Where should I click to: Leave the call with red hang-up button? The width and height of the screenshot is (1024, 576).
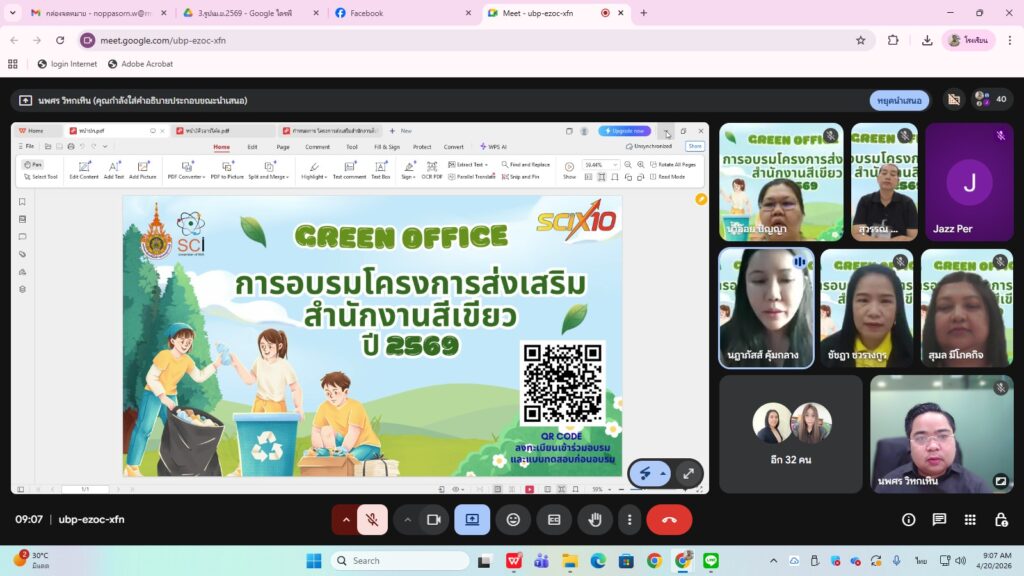point(669,520)
